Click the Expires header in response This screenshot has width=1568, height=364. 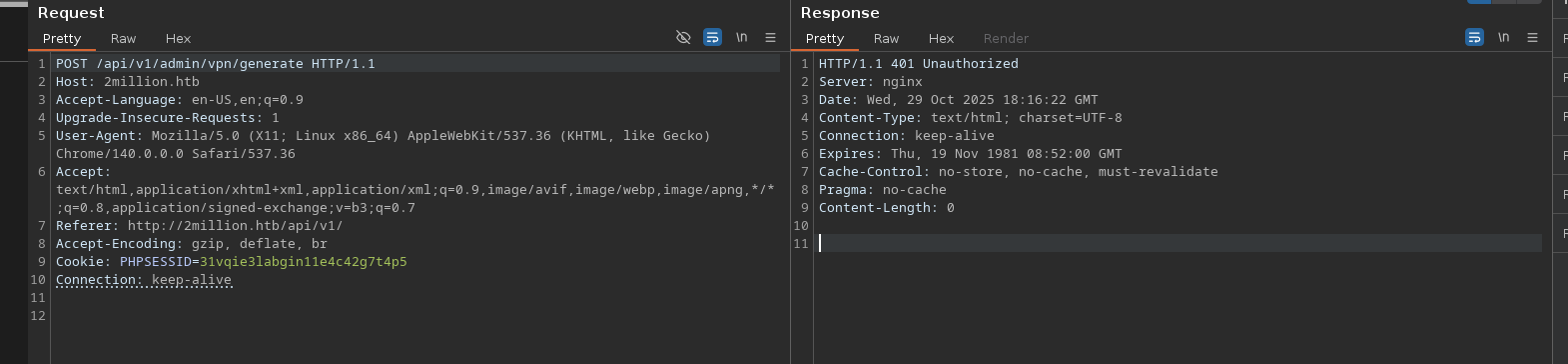(x=971, y=153)
